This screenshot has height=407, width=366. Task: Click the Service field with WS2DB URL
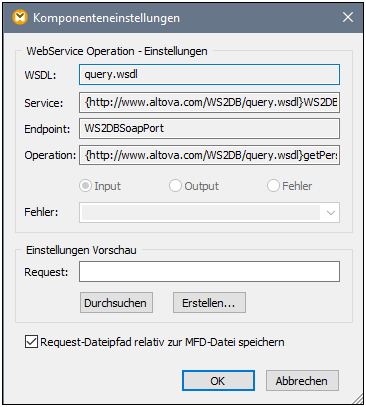(209, 102)
